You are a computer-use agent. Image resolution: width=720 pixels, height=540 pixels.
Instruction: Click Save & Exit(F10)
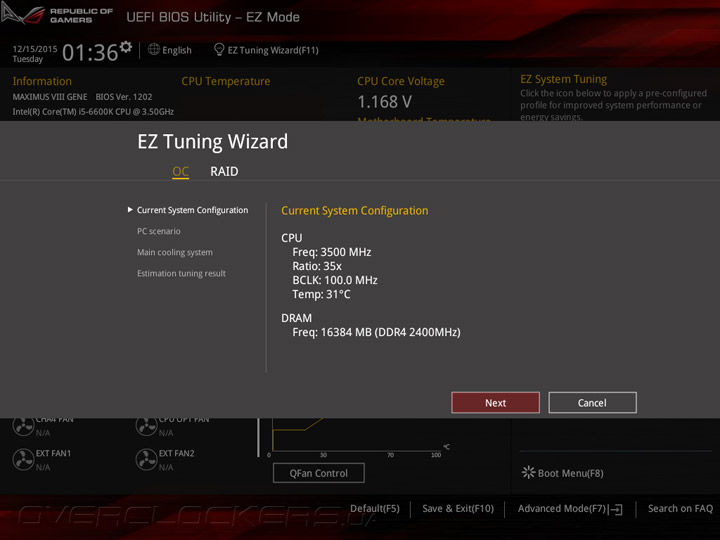[x=458, y=508]
